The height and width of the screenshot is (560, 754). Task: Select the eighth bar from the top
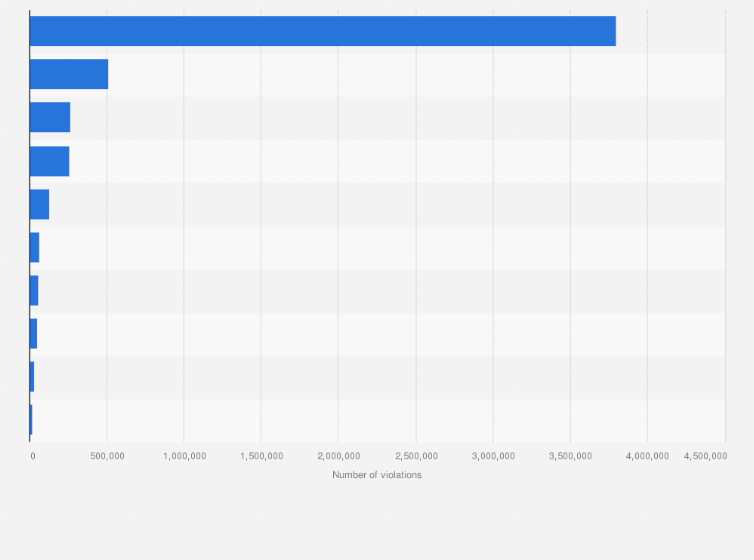click(x=34, y=333)
